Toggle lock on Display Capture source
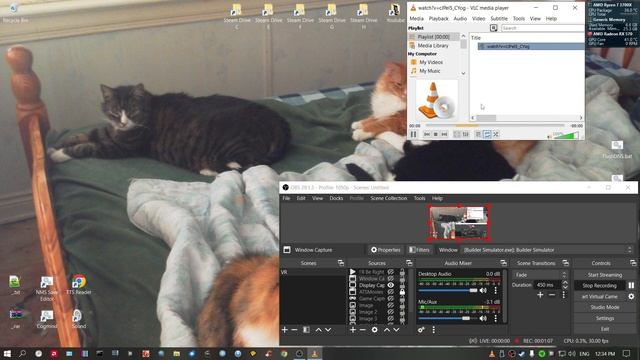640x360 pixels. coord(402,285)
